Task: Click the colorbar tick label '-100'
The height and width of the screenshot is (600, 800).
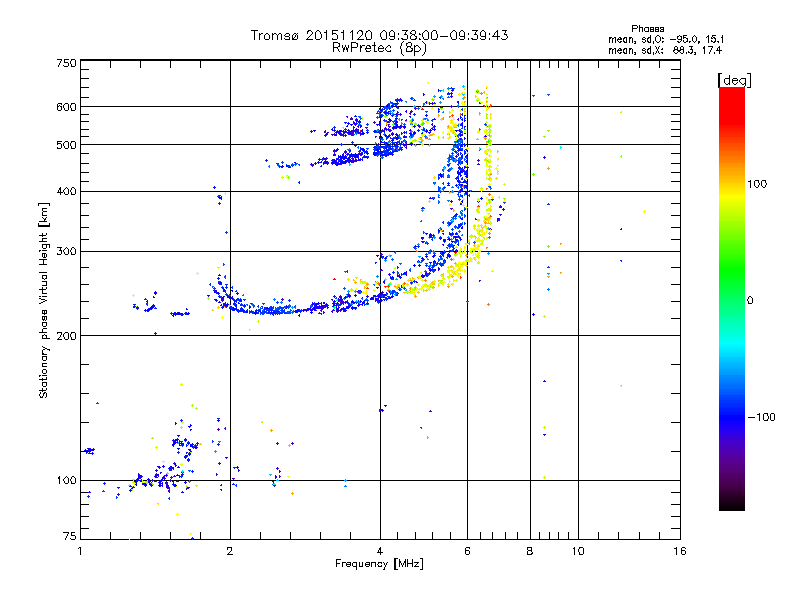Action: tap(761, 417)
